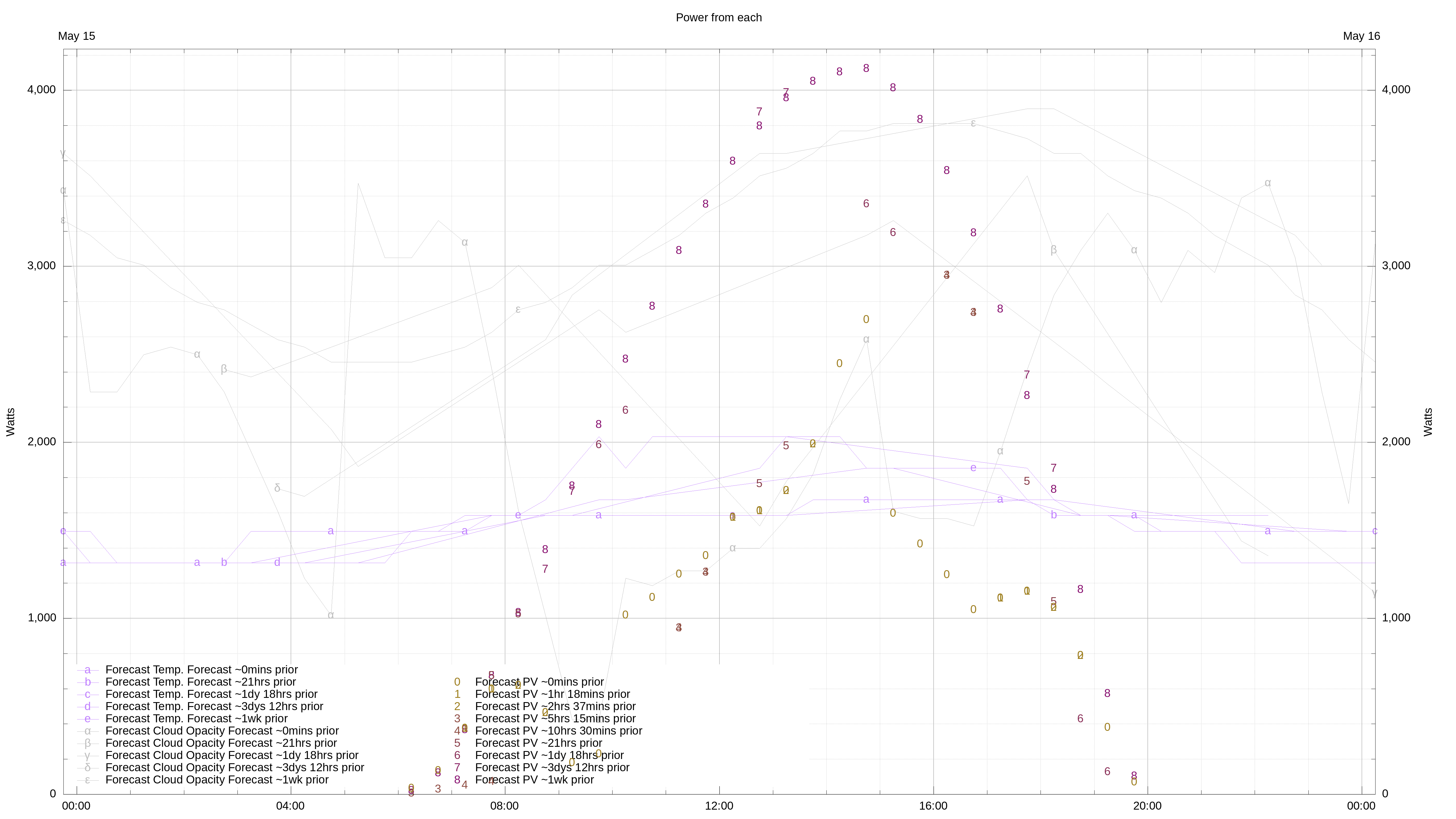This screenshot has height=819, width=1456.
Task: Click the '00:00' label under May 16
Action: pyautogui.click(x=1361, y=806)
